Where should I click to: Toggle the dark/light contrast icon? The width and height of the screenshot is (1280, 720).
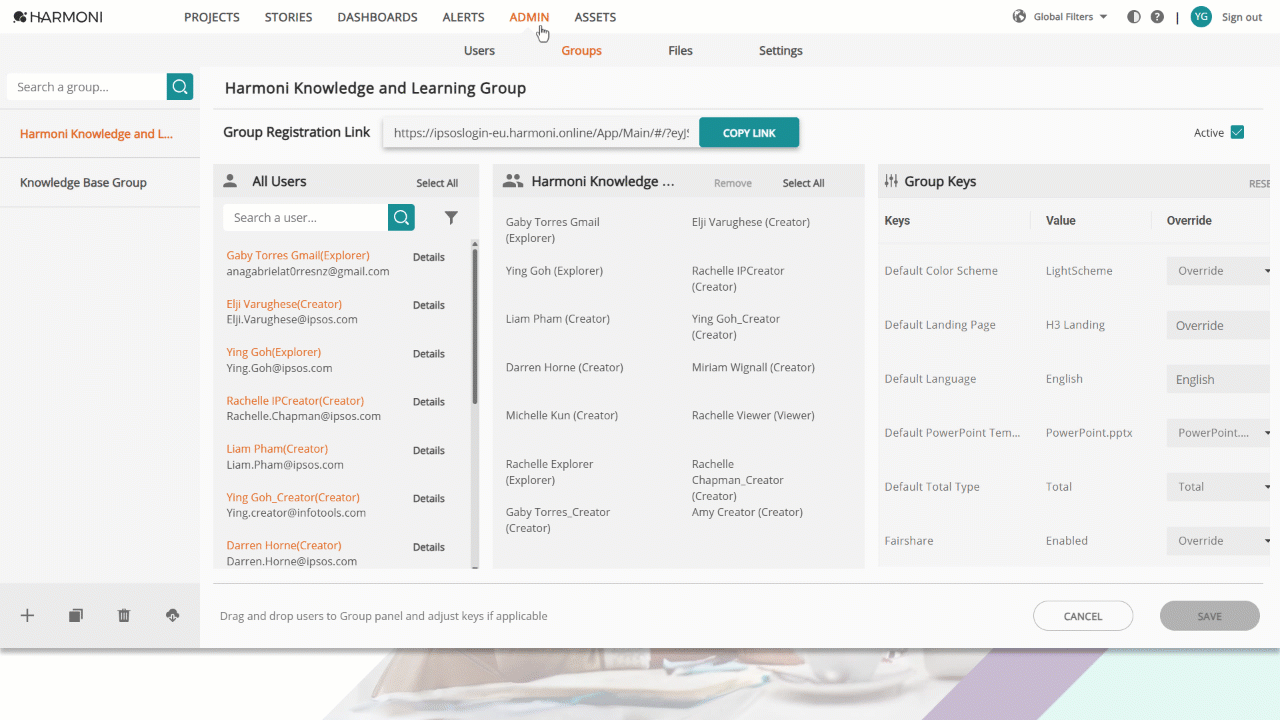(x=1134, y=17)
